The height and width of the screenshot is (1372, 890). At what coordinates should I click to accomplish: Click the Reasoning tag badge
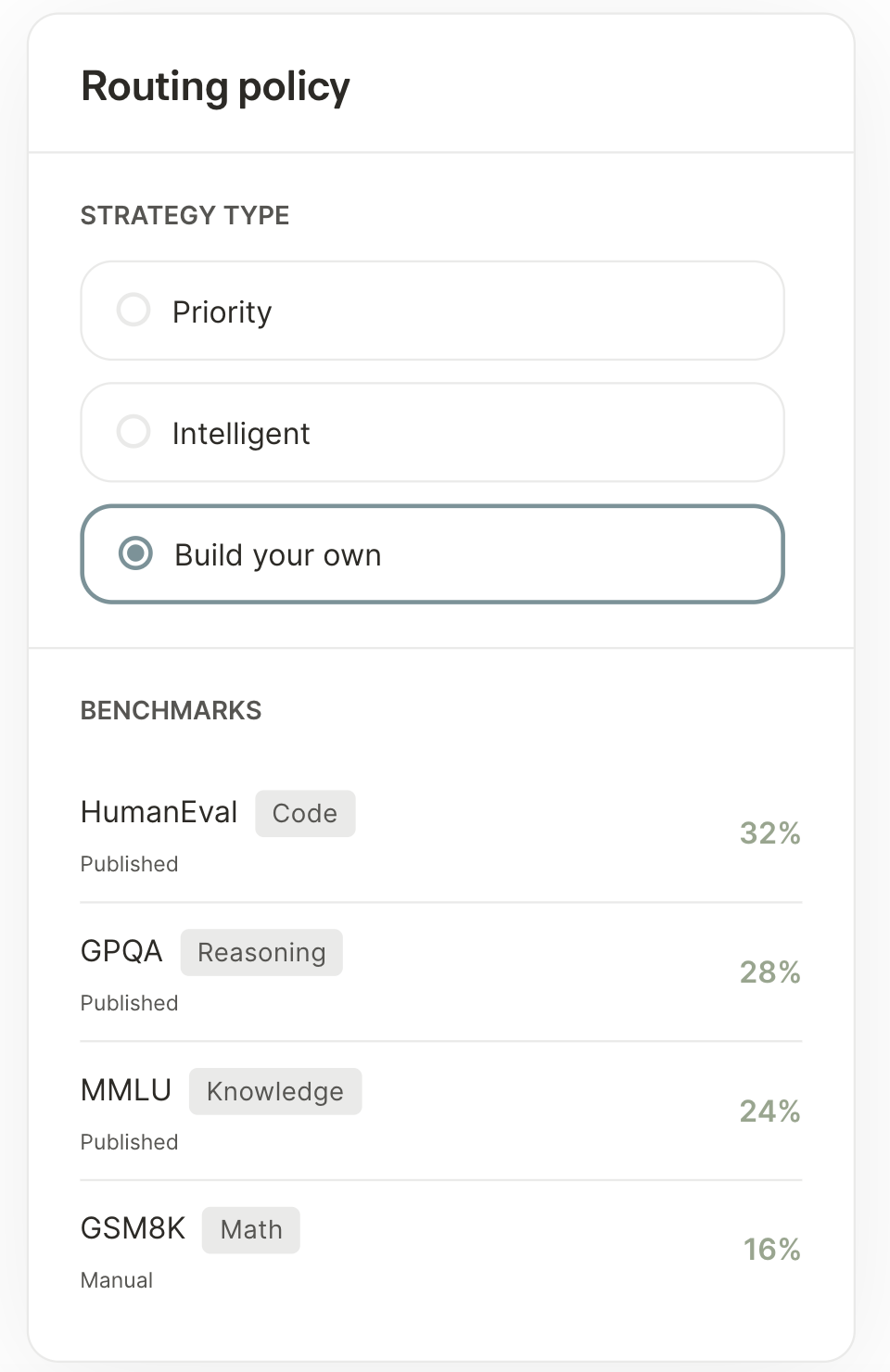(261, 952)
